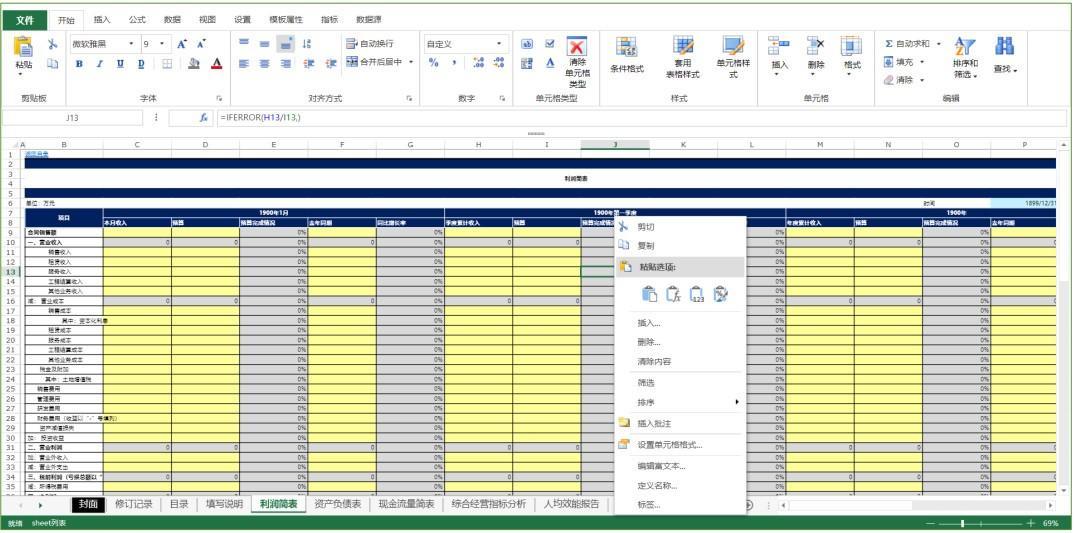The image size is (1074, 533).
Task: Click the align right icon
Action: tap(286, 64)
